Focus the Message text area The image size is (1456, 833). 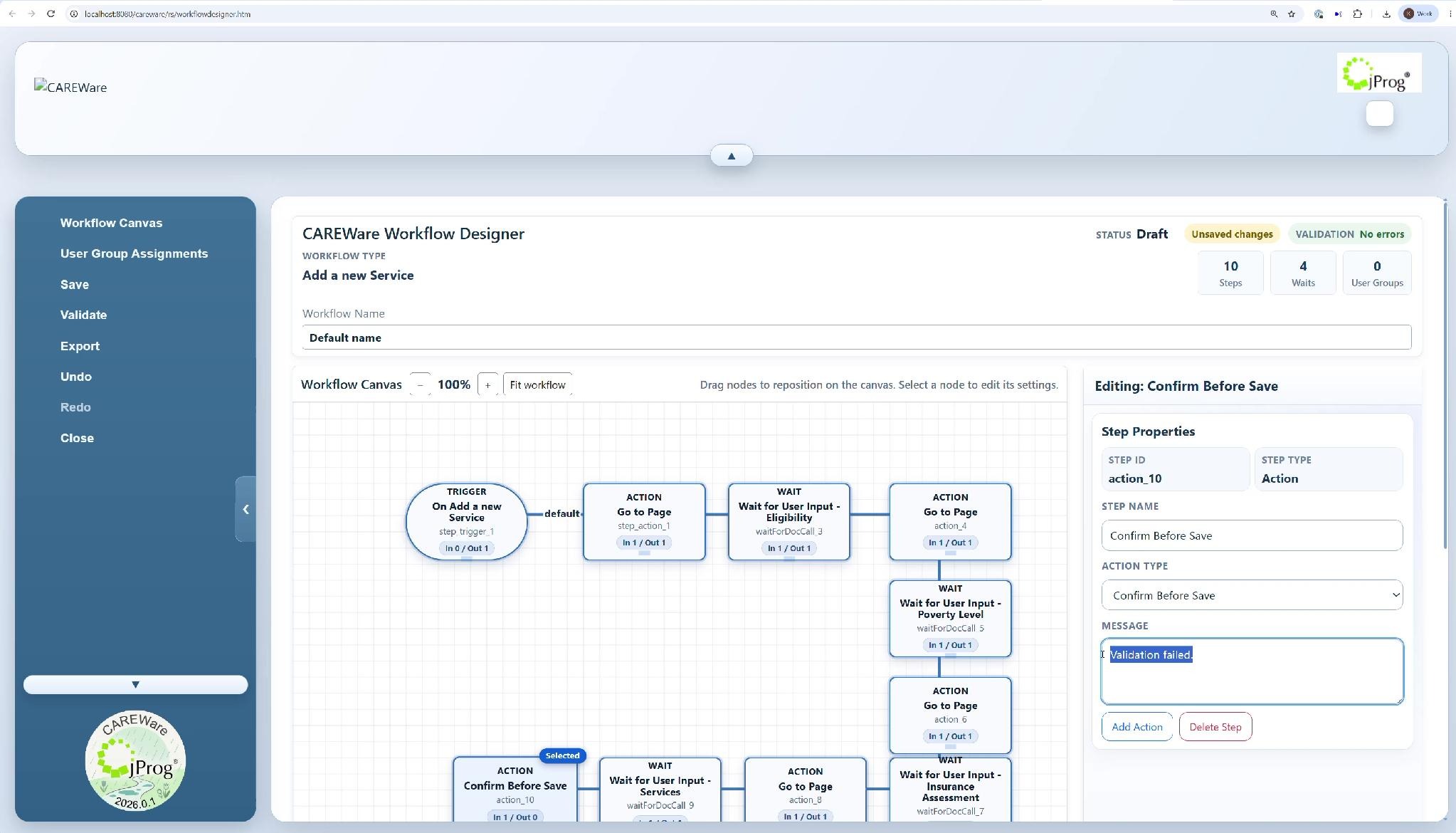tap(1252, 671)
